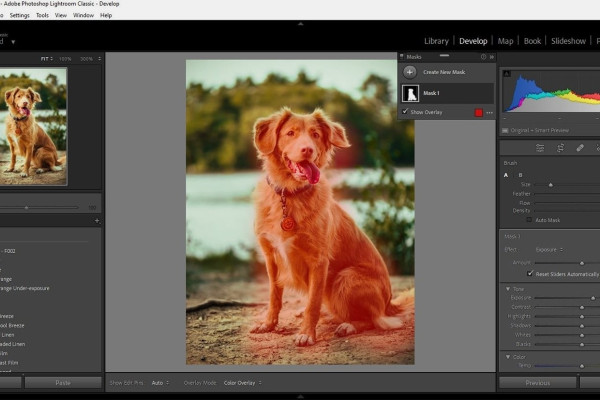
Task: Open the 300% zoom dropdown
Action: point(90,59)
